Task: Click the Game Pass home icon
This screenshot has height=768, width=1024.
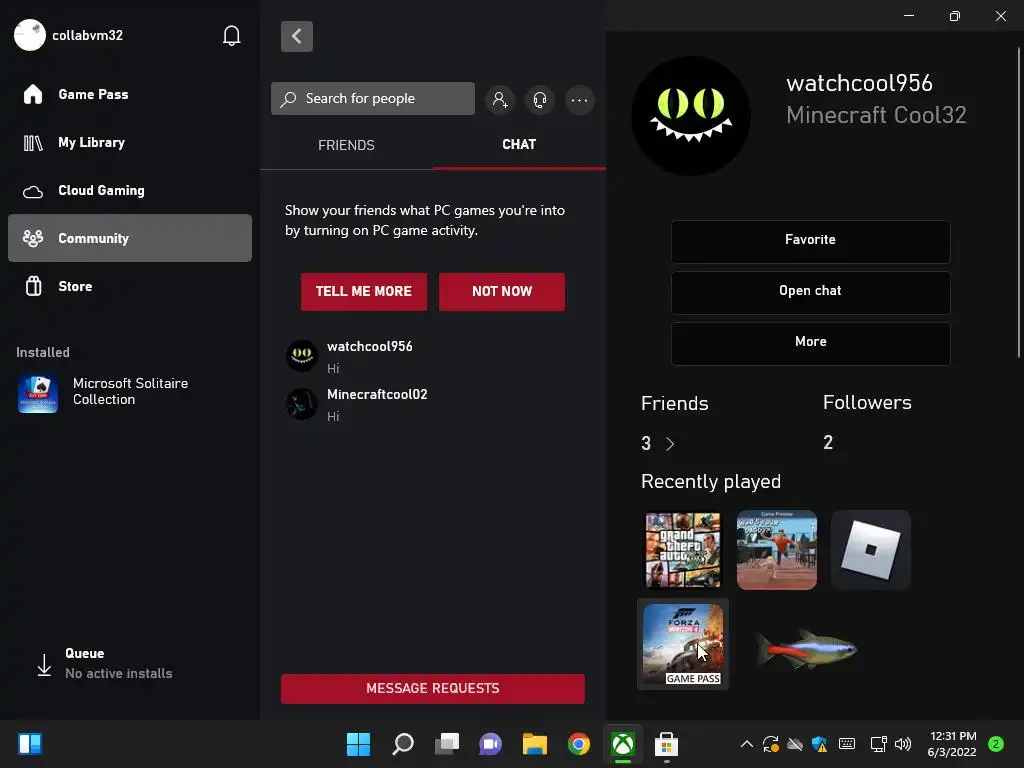Action: click(33, 94)
